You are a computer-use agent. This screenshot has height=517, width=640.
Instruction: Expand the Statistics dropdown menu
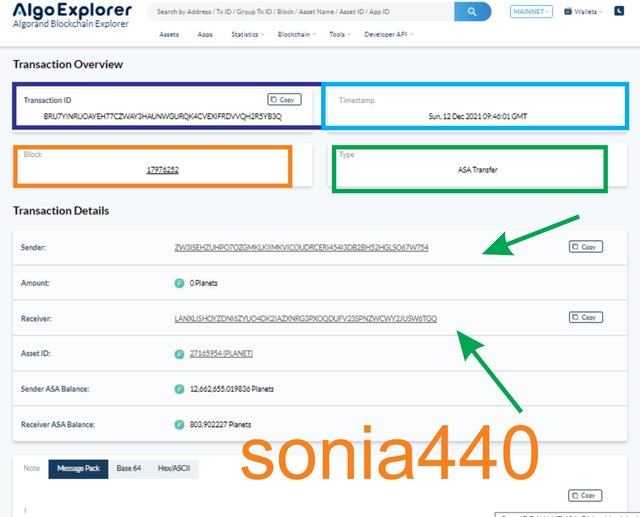[x=248, y=34]
